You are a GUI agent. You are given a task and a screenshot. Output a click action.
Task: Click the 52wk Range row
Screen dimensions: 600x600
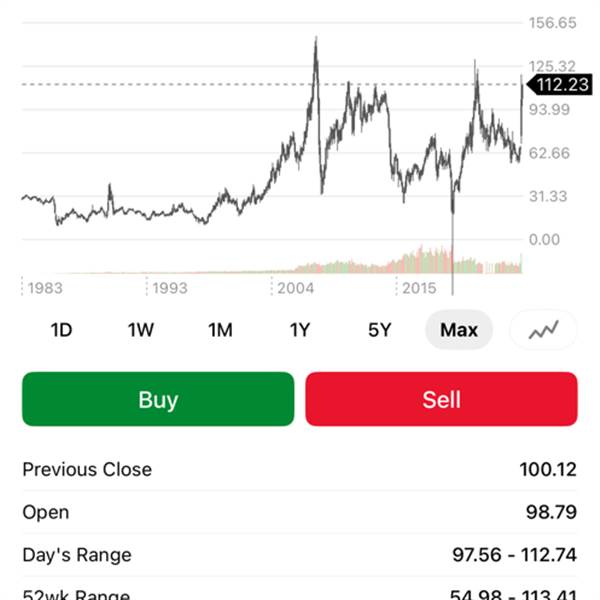click(300, 592)
